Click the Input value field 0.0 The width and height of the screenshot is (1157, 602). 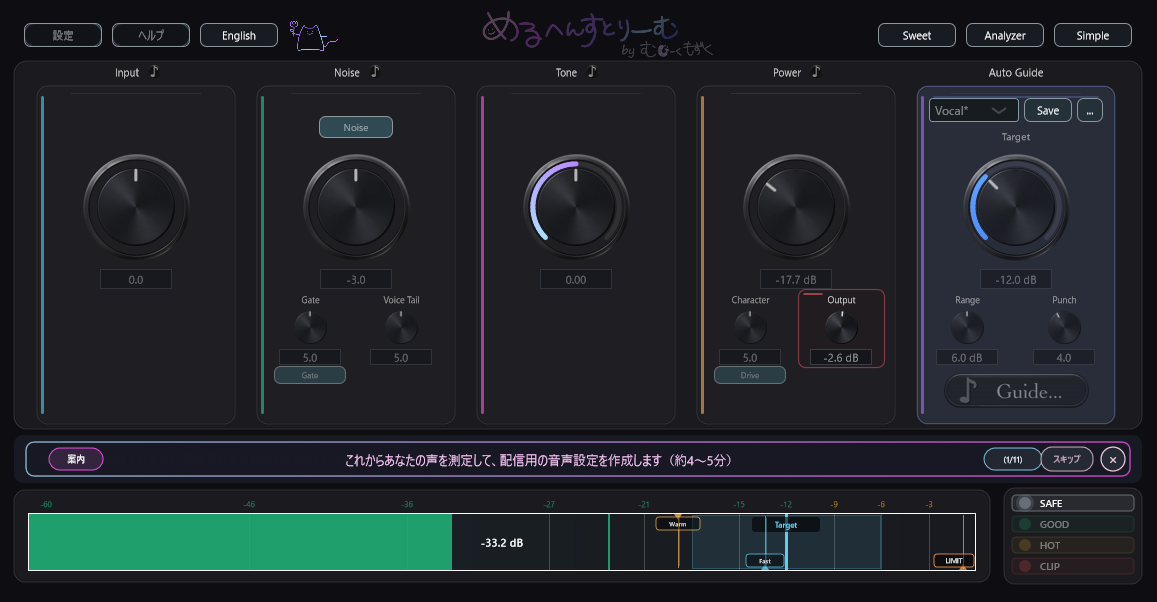[136, 280]
